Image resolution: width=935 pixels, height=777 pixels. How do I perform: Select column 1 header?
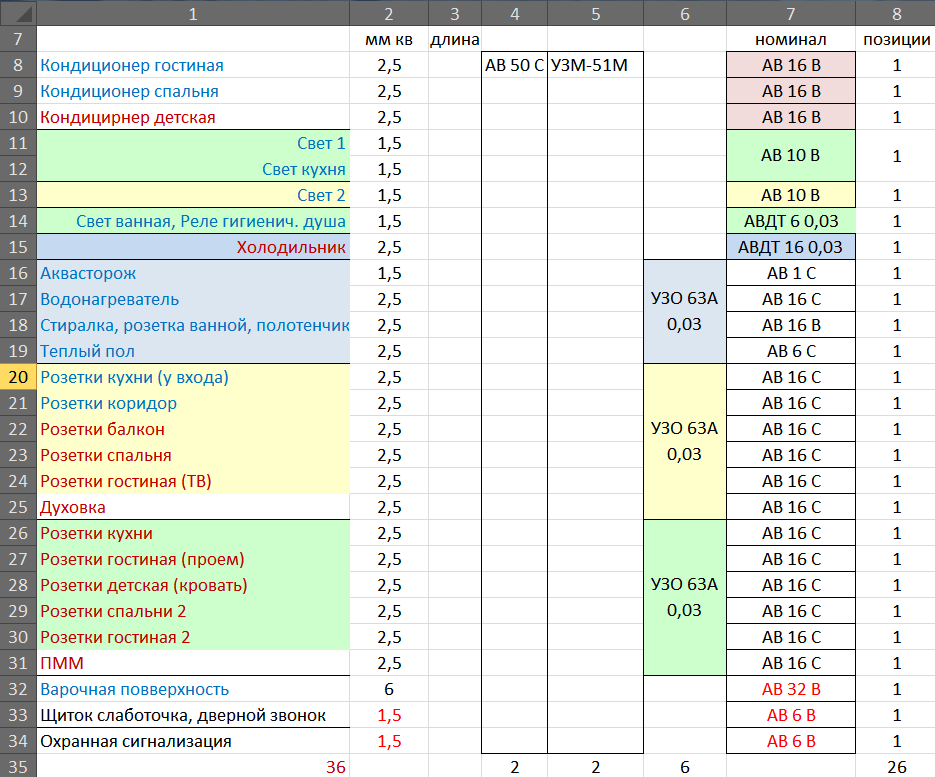pyautogui.click(x=193, y=13)
